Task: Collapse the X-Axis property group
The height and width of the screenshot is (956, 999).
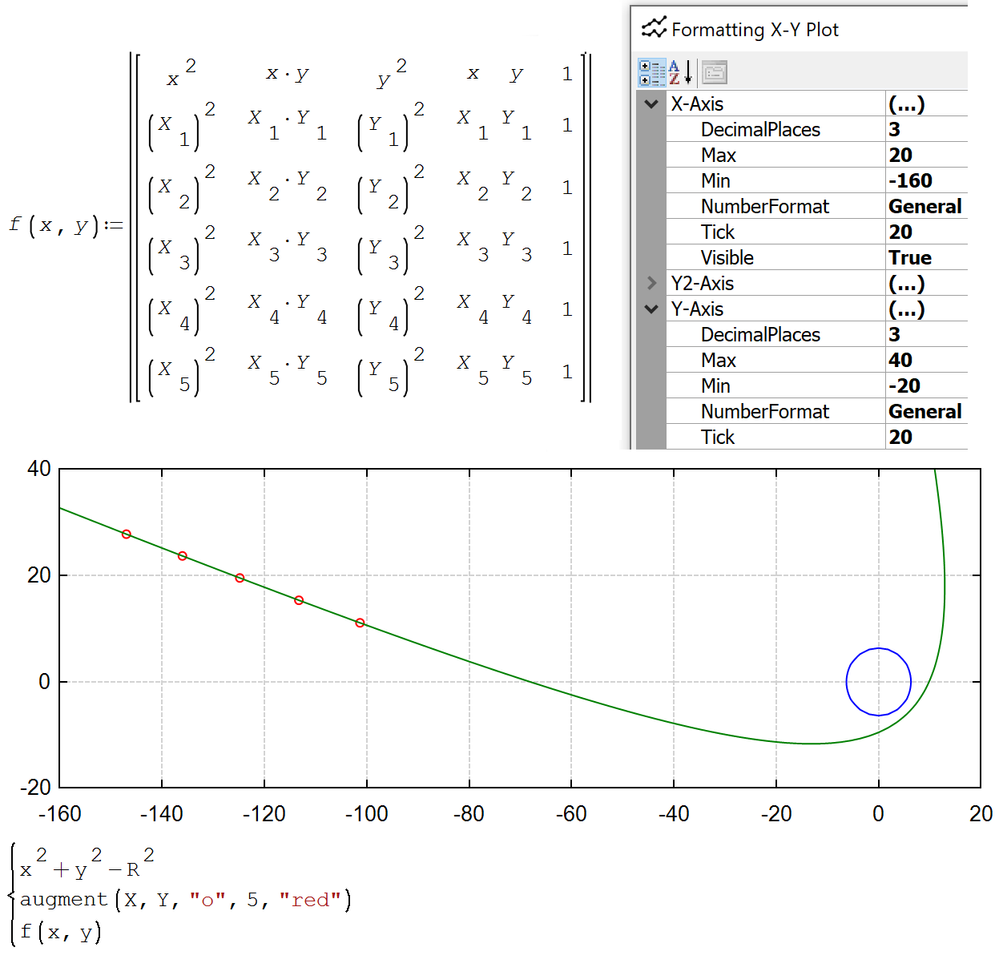Action: click(x=651, y=104)
